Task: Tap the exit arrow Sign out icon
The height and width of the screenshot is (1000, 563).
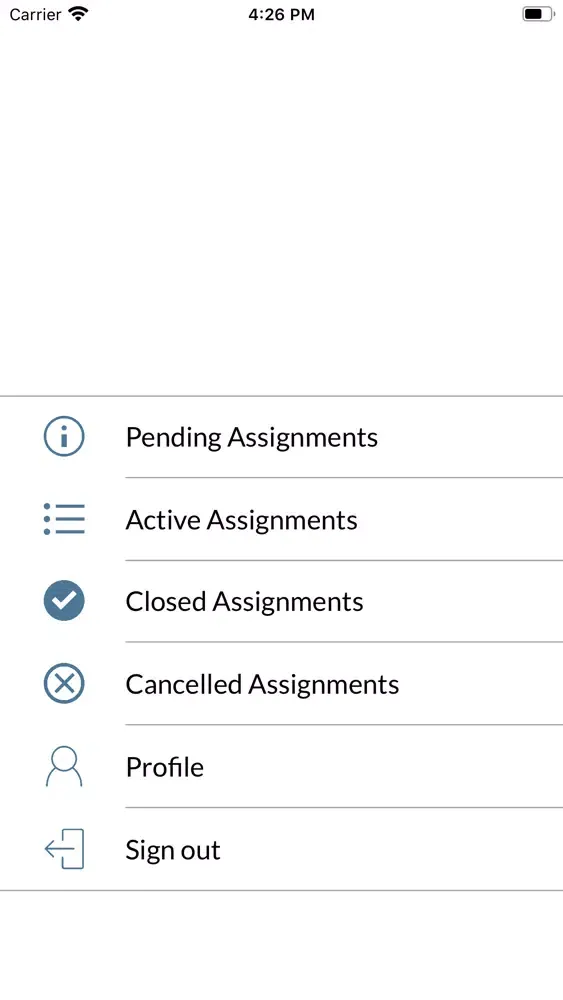Action: [x=64, y=849]
